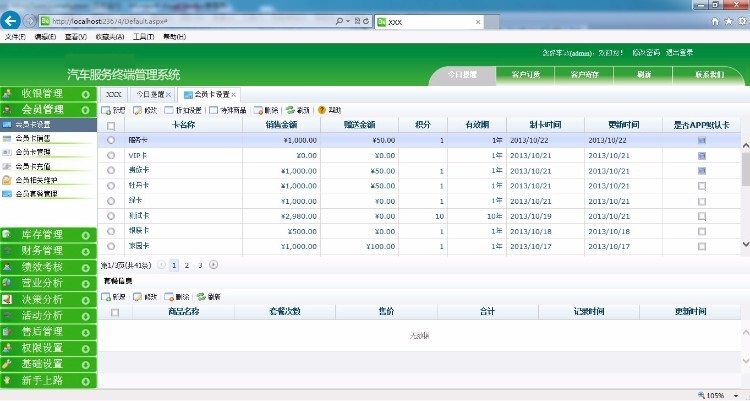Go to page 2 of card list
750x401 pixels.
pyautogui.click(x=186, y=265)
